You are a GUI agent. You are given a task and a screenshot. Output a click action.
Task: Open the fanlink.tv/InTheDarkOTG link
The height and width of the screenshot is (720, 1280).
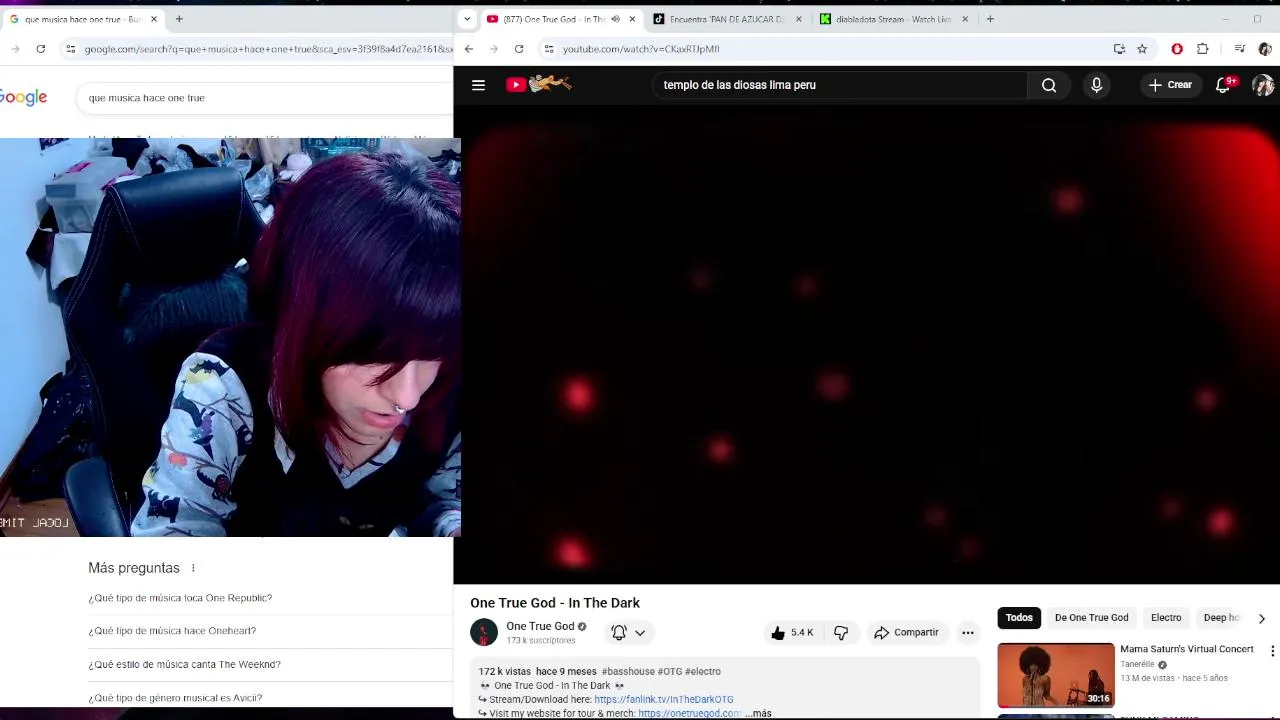664,699
